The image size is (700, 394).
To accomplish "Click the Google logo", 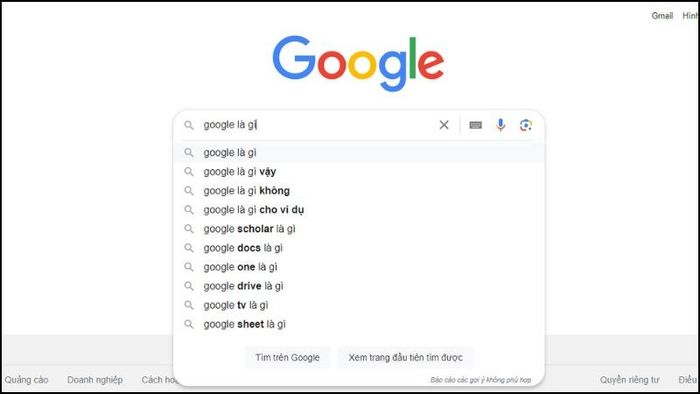I will click(358, 63).
